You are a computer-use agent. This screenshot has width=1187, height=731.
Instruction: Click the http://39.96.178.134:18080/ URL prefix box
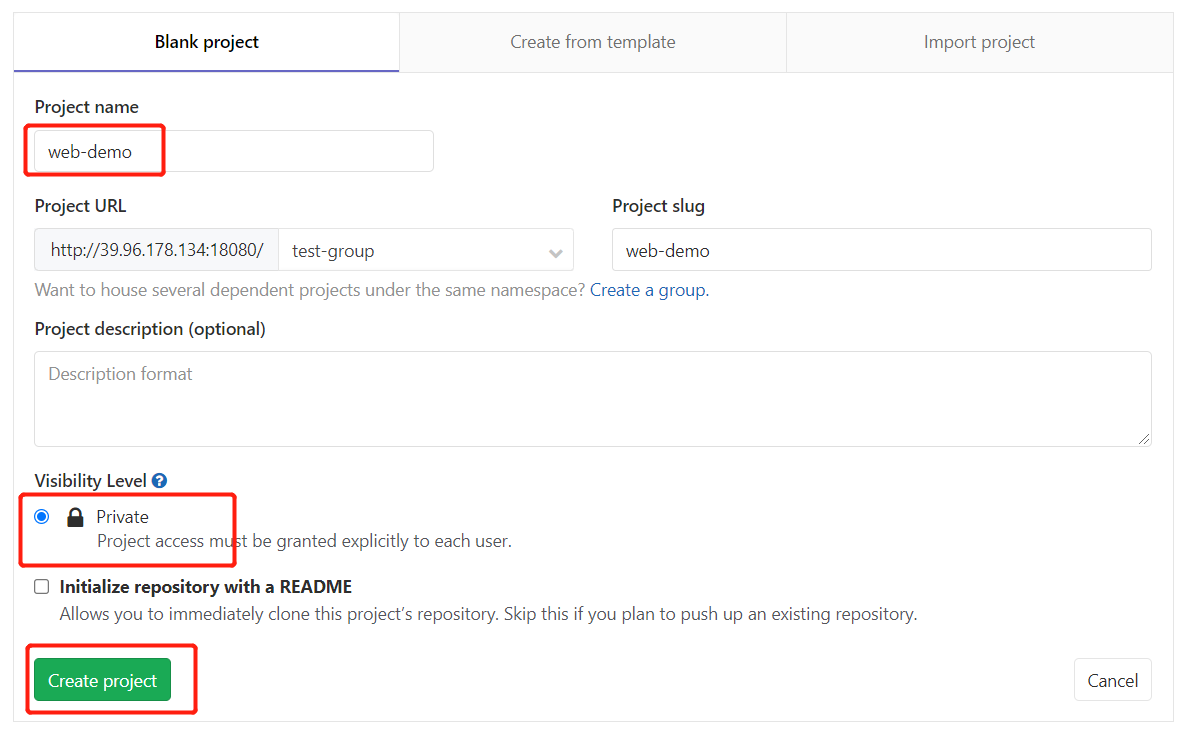click(157, 250)
